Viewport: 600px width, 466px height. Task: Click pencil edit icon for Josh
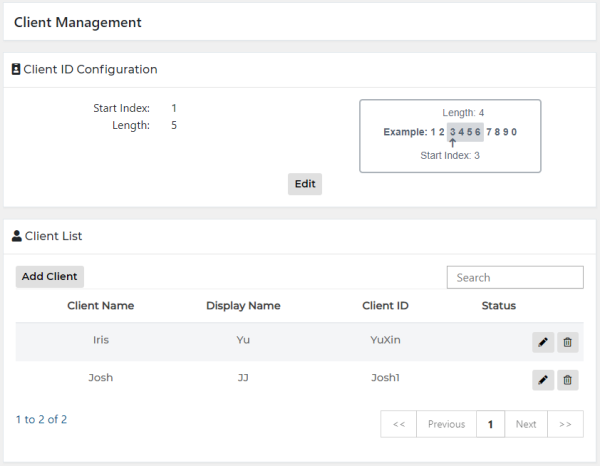click(x=543, y=379)
